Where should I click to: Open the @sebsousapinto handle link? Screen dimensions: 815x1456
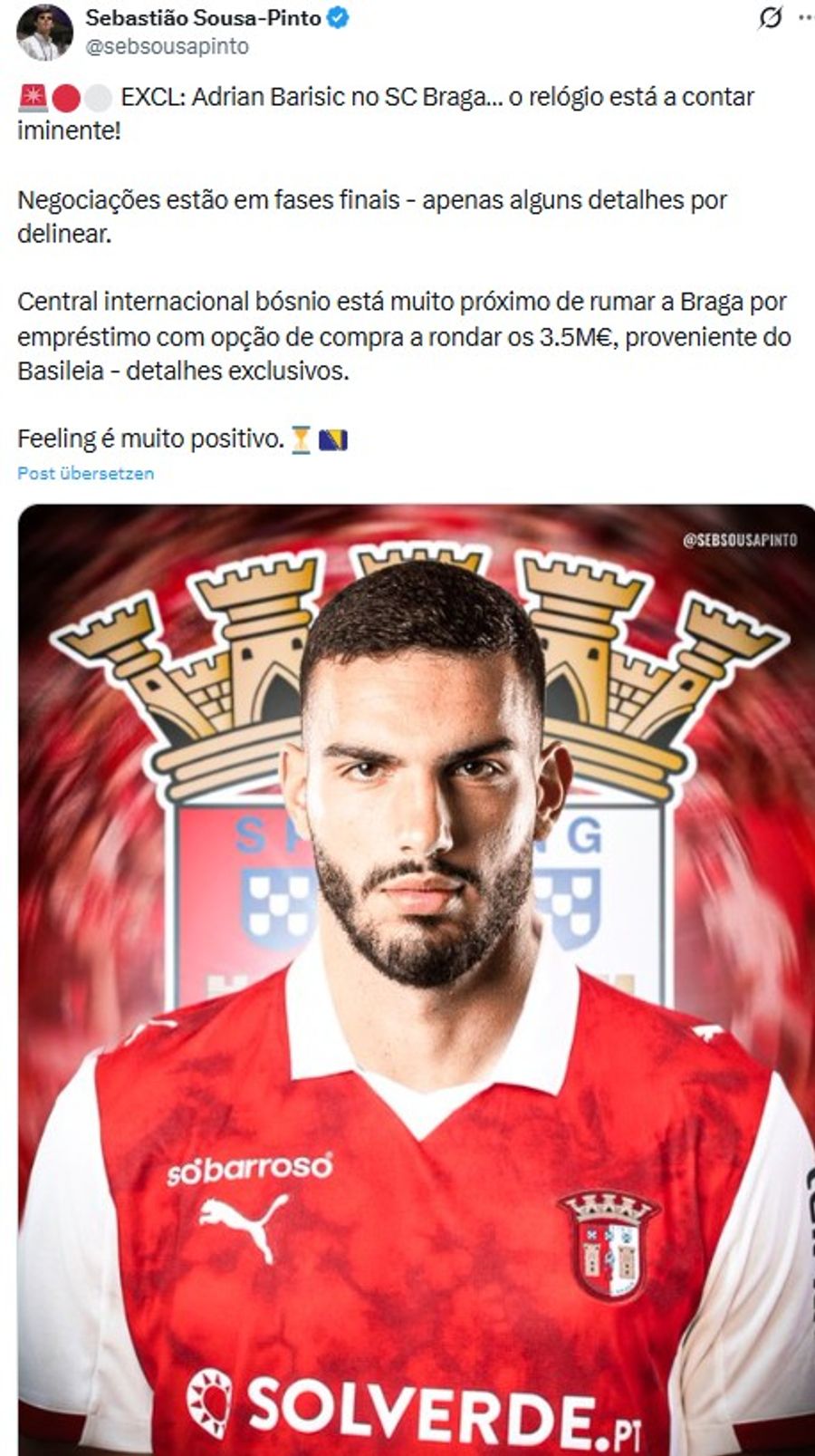(167, 46)
